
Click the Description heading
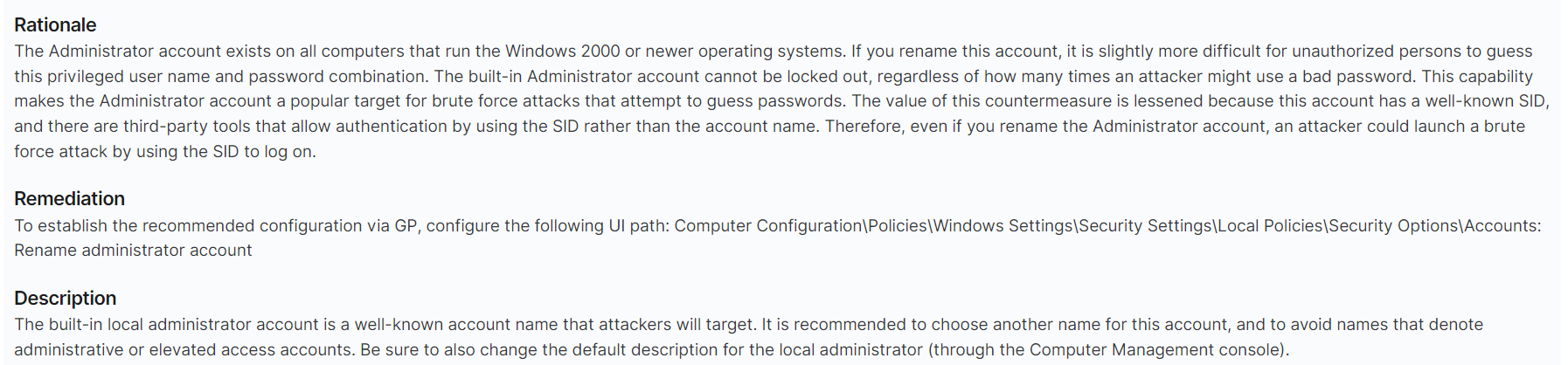point(65,299)
